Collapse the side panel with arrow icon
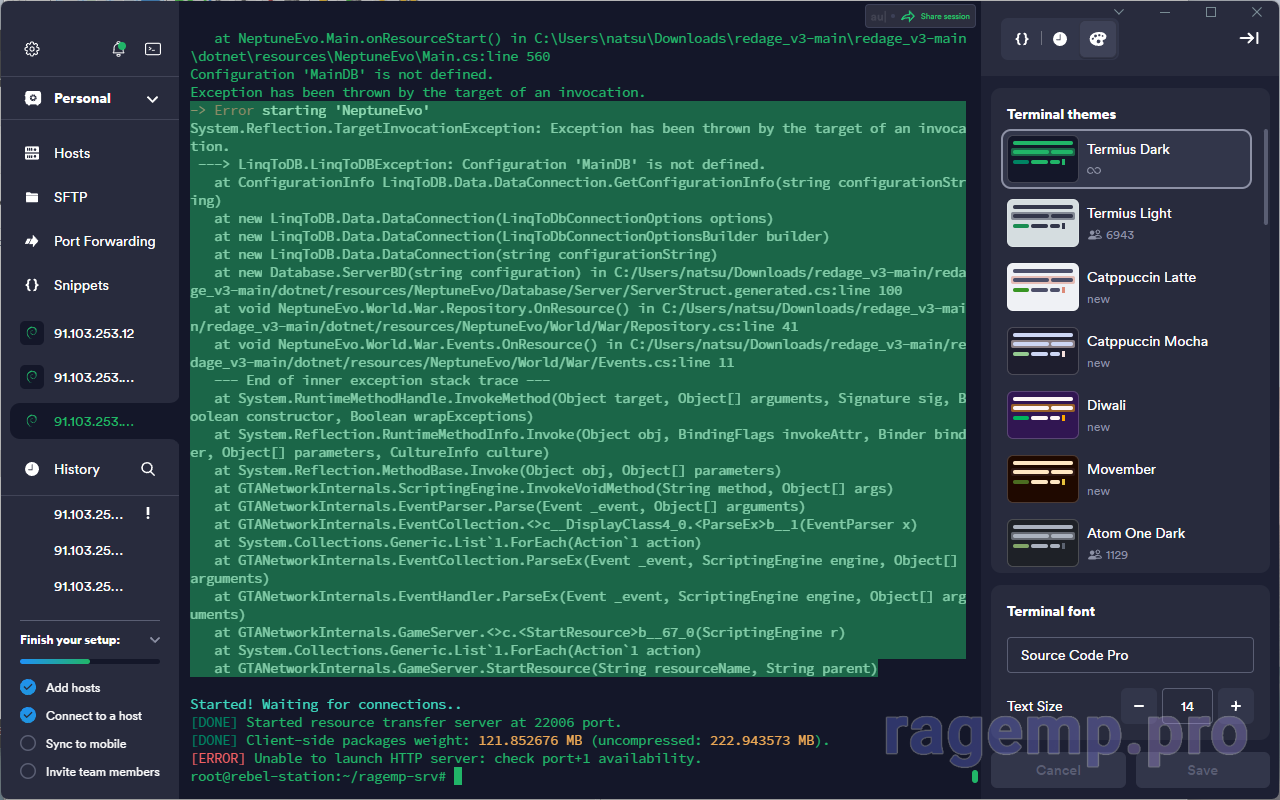This screenshot has height=800, width=1280. click(x=1248, y=38)
